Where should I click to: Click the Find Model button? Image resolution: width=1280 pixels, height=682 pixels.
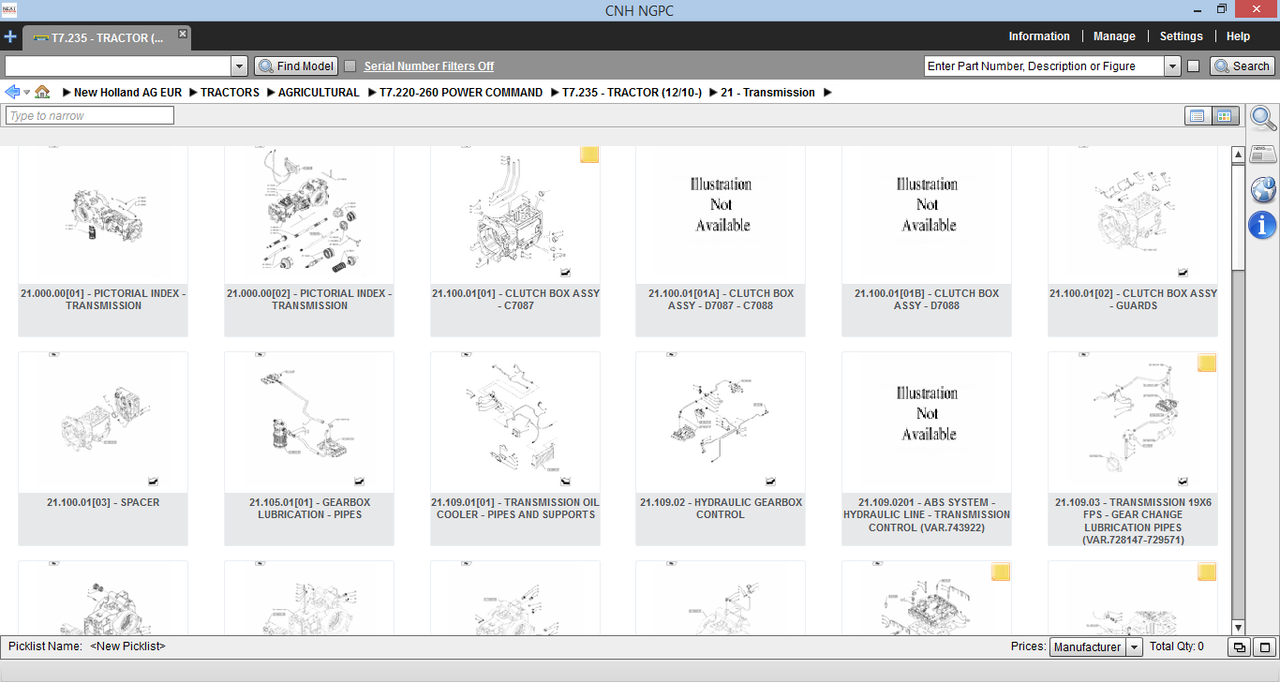[296, 66]
